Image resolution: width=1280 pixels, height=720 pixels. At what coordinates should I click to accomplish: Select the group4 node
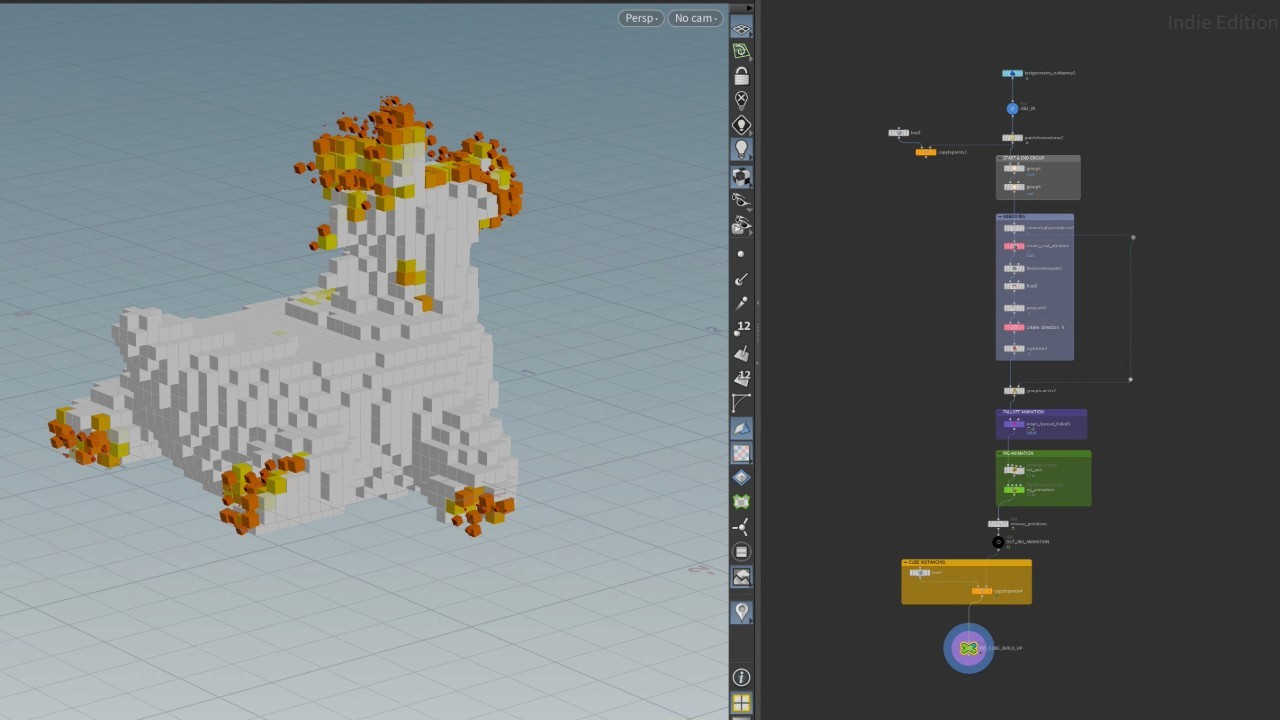pyautogui.click(x=1014, y=186)
